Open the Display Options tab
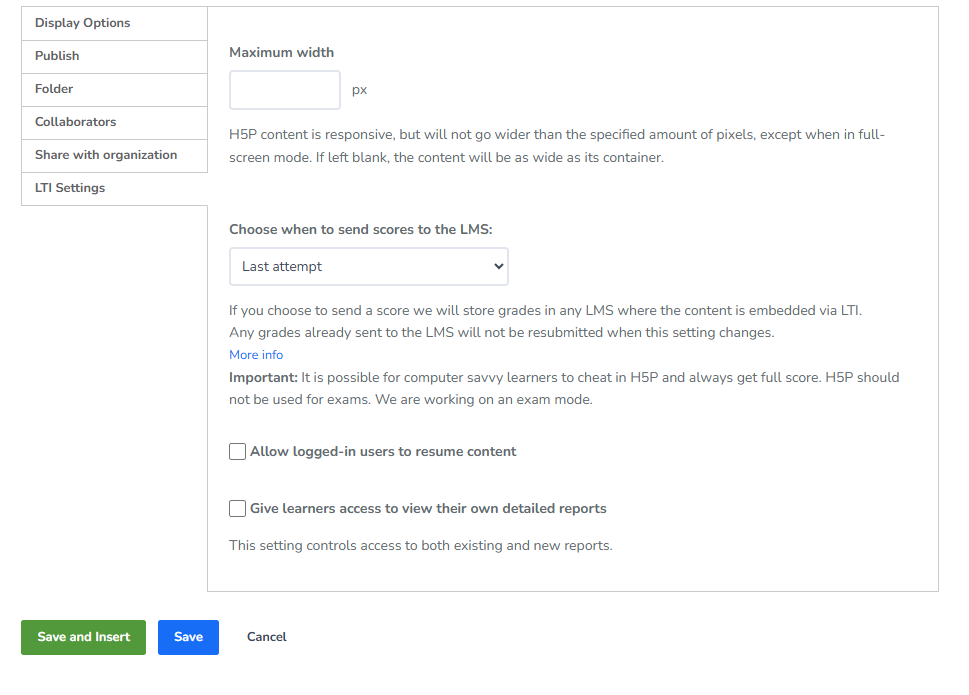Screen dimensions: 969x695 tap(83, 23)
